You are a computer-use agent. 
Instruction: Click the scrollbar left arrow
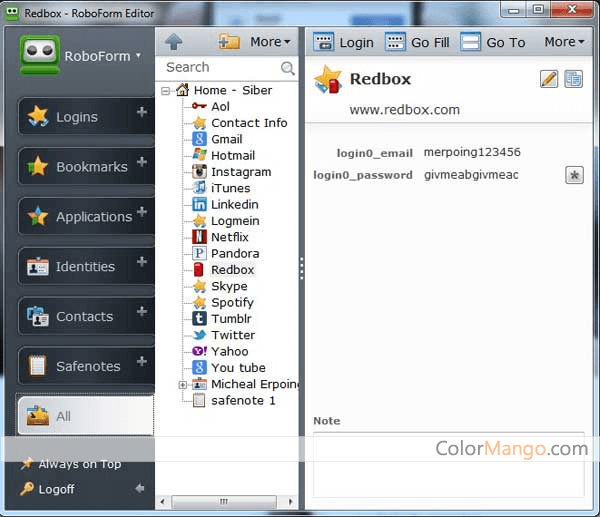pyautogui.click(x=163, y=501)
